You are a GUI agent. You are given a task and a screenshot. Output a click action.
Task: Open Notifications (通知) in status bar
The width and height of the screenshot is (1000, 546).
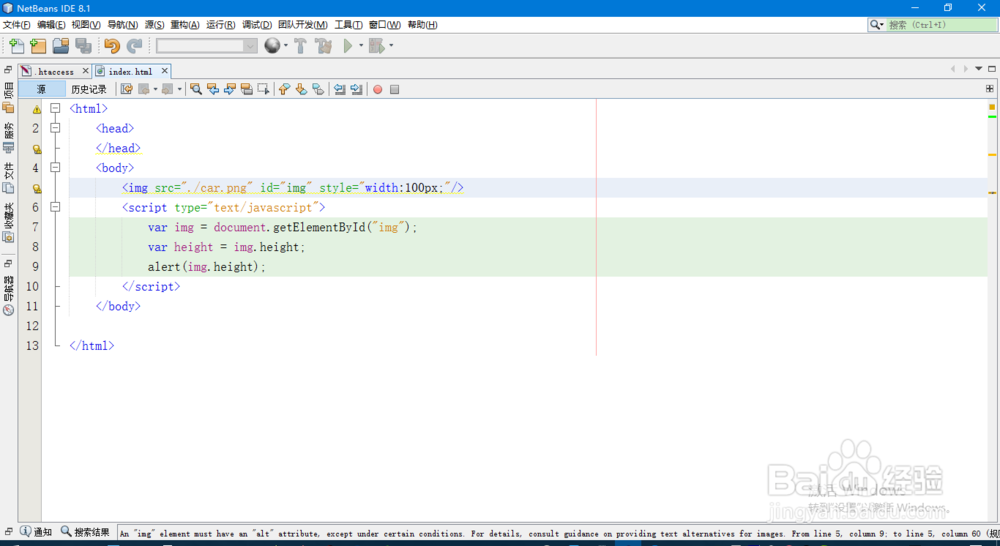click(36, 531)
